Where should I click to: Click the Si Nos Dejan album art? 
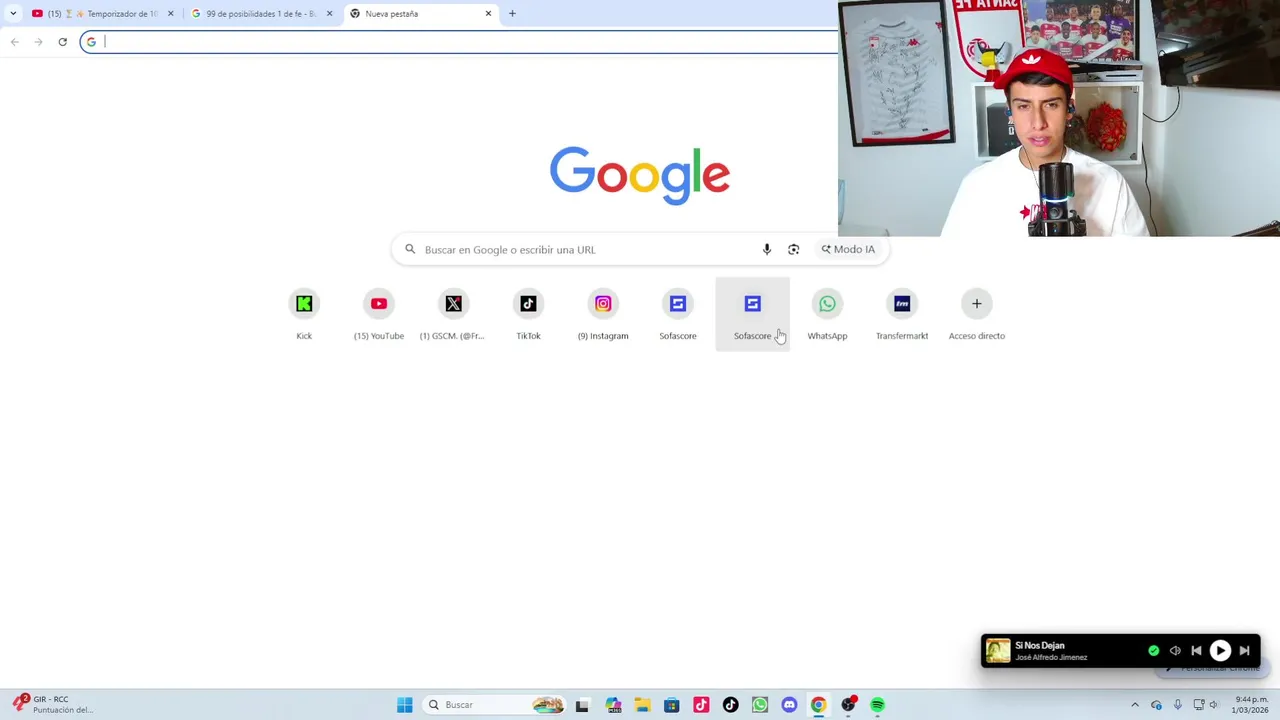[x=998, y=651]
